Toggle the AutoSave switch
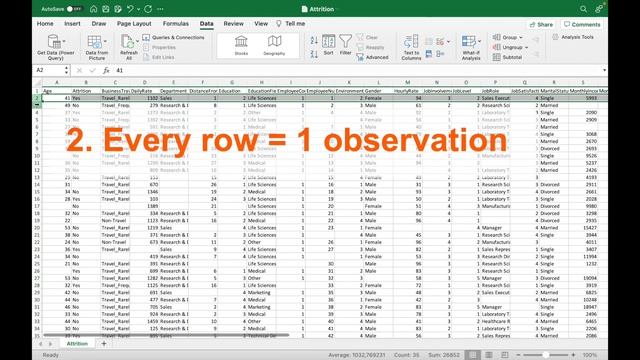The height and width of the screenshot is (360, 640). click(x=74, y=9)
